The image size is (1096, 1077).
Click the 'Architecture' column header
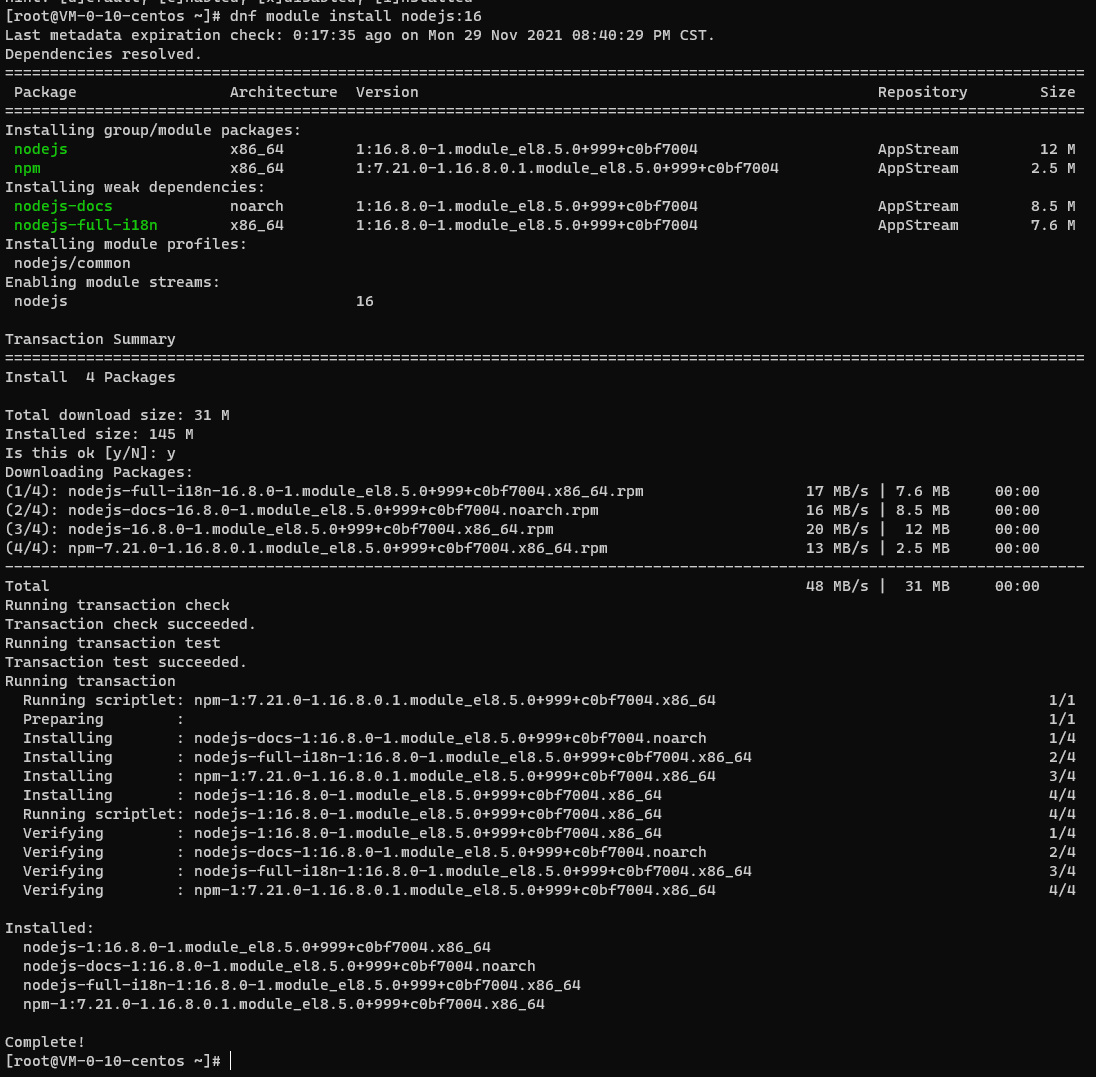[x=283, y=92]
